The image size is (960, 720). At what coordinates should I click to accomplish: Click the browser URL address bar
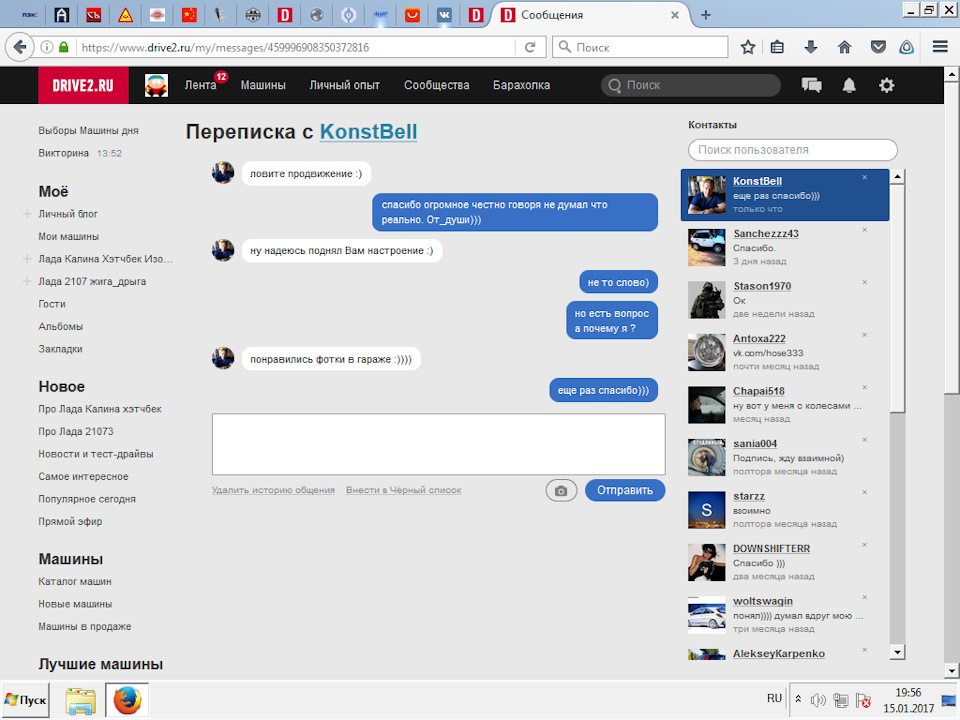coord(296,47)
